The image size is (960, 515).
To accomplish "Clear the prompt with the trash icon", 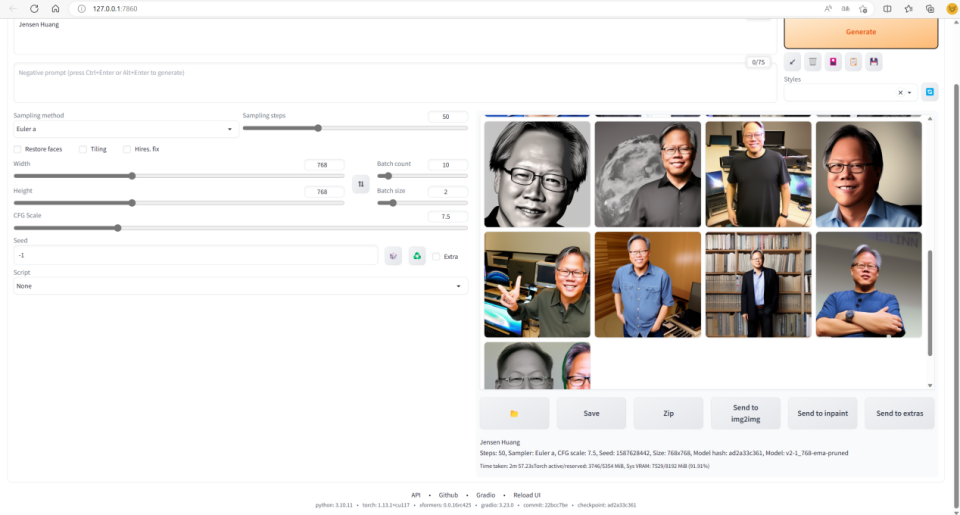I will [x=812, y=62].
